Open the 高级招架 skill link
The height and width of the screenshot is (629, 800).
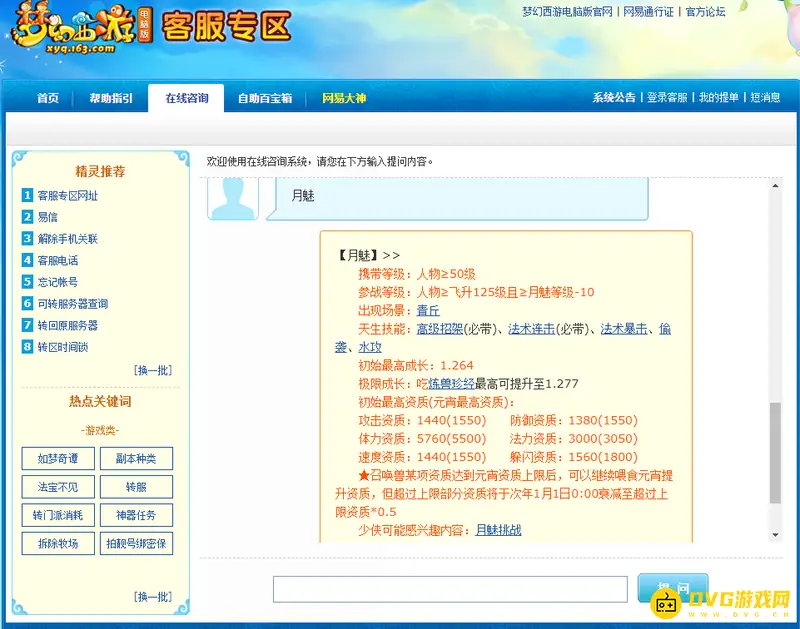pos(439,329)
